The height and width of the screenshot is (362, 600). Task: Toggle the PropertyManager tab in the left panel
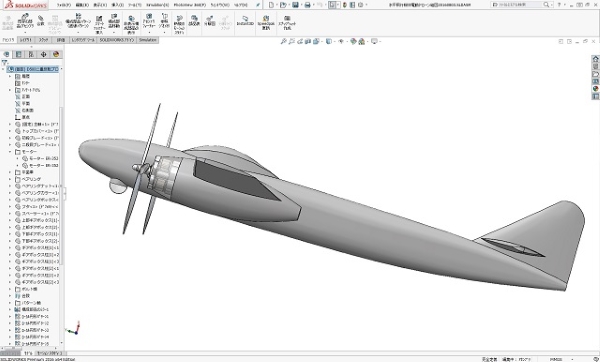click(x=18, y=54)
